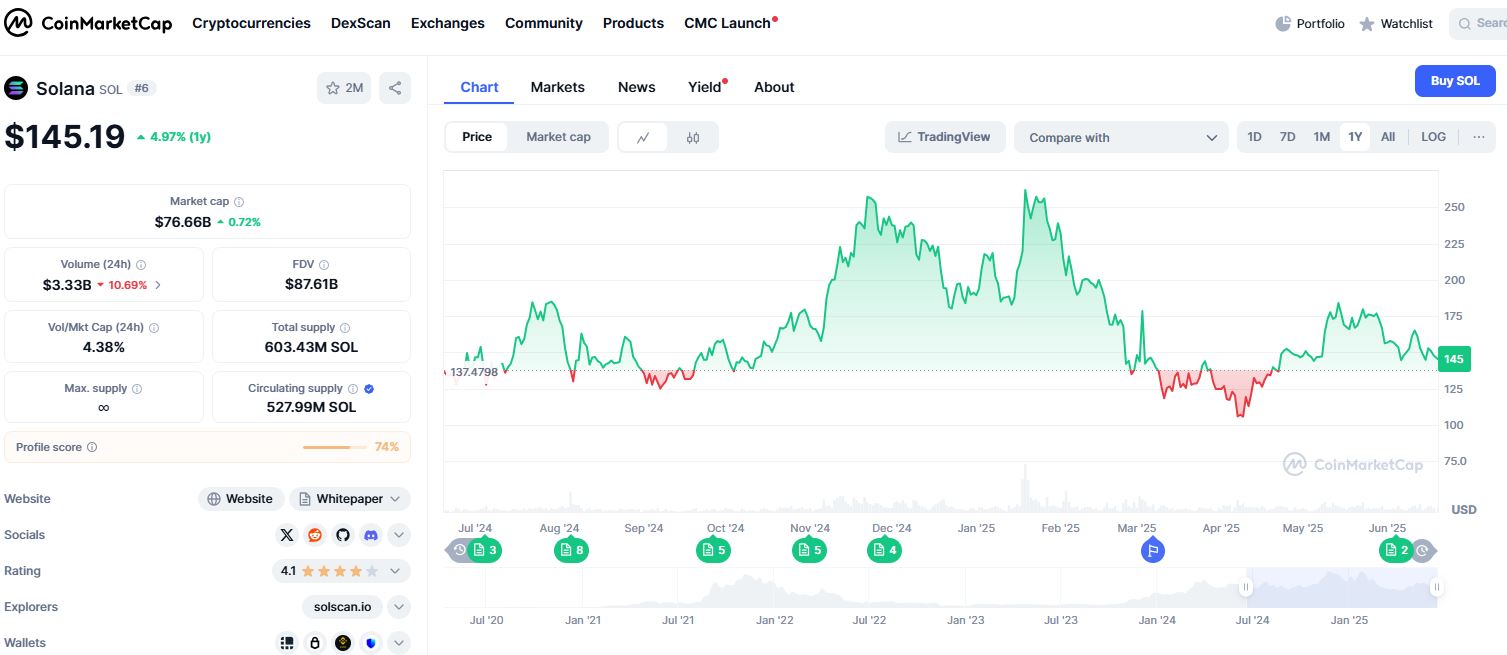The image size is (1507, 655).
Task: Switch to the Yield tab
Action: click(705, 87)
